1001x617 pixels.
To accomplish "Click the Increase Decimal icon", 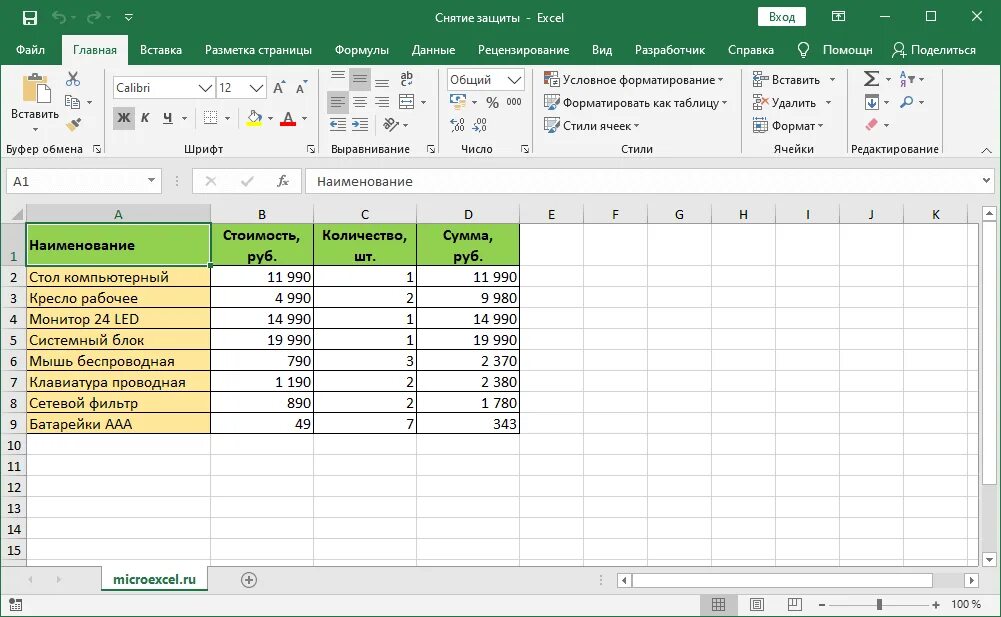I will 457,125.
